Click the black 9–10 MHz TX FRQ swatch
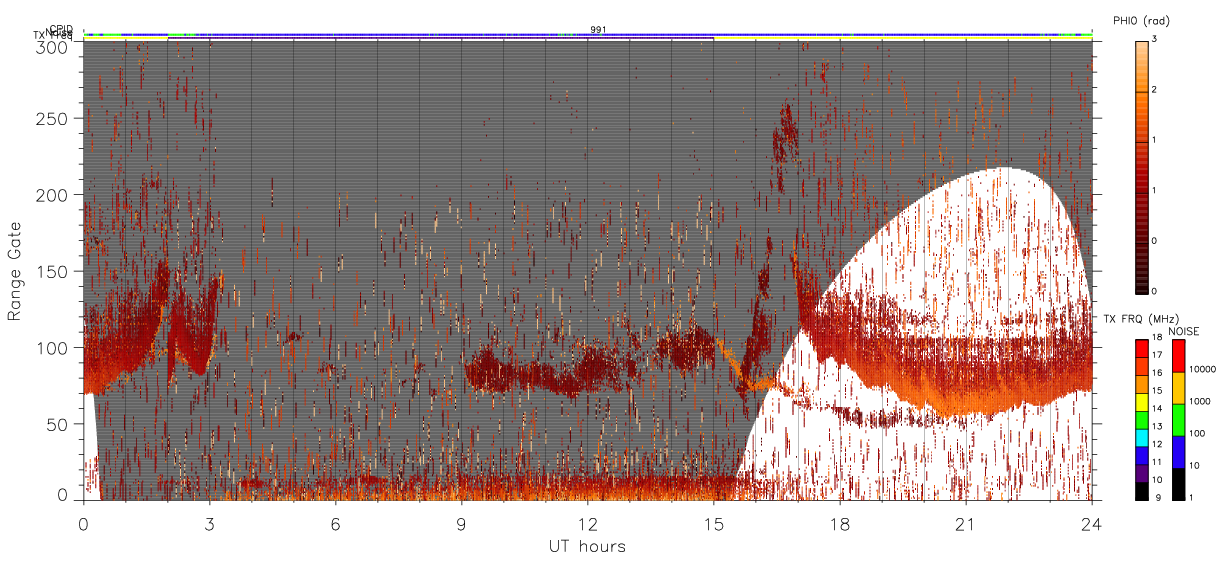 coord(1141,489)
